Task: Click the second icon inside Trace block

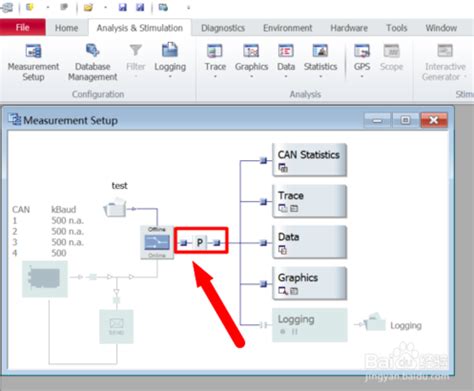Action: [294, 209]
